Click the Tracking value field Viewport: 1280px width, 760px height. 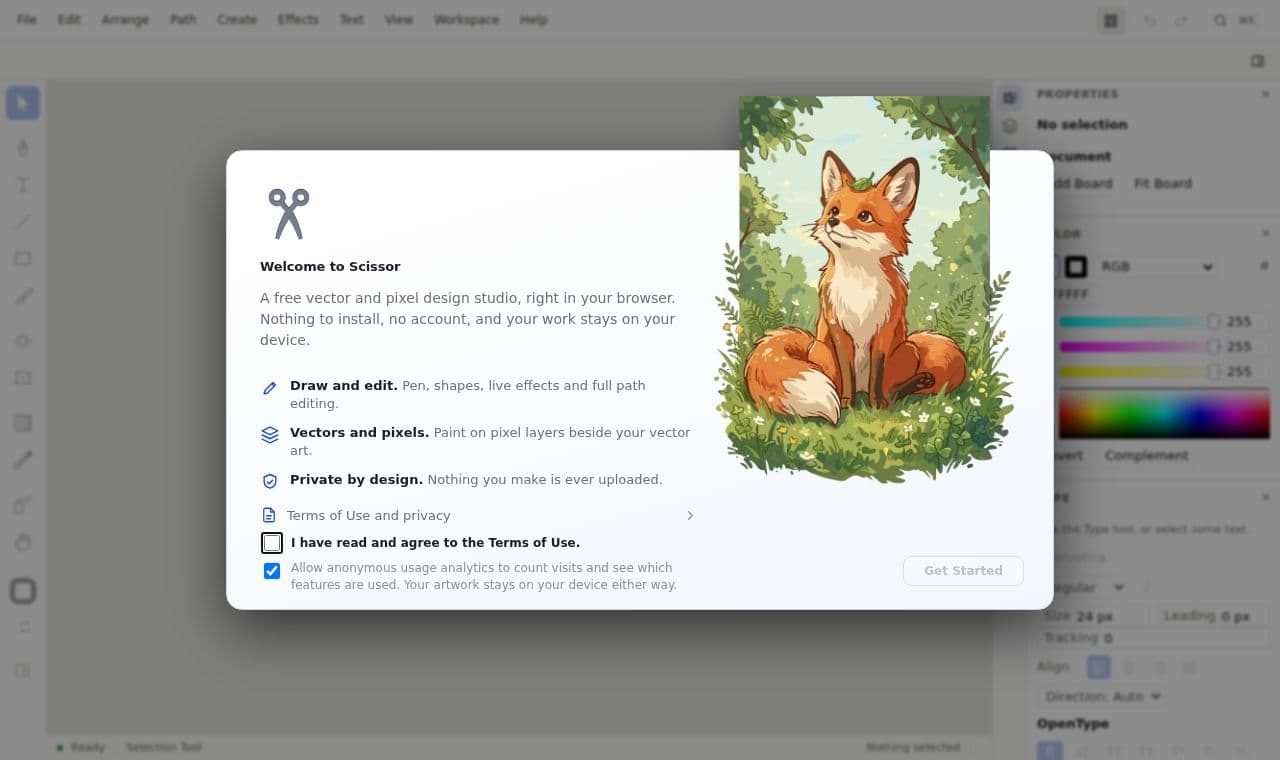click(x=1156, y=638)
